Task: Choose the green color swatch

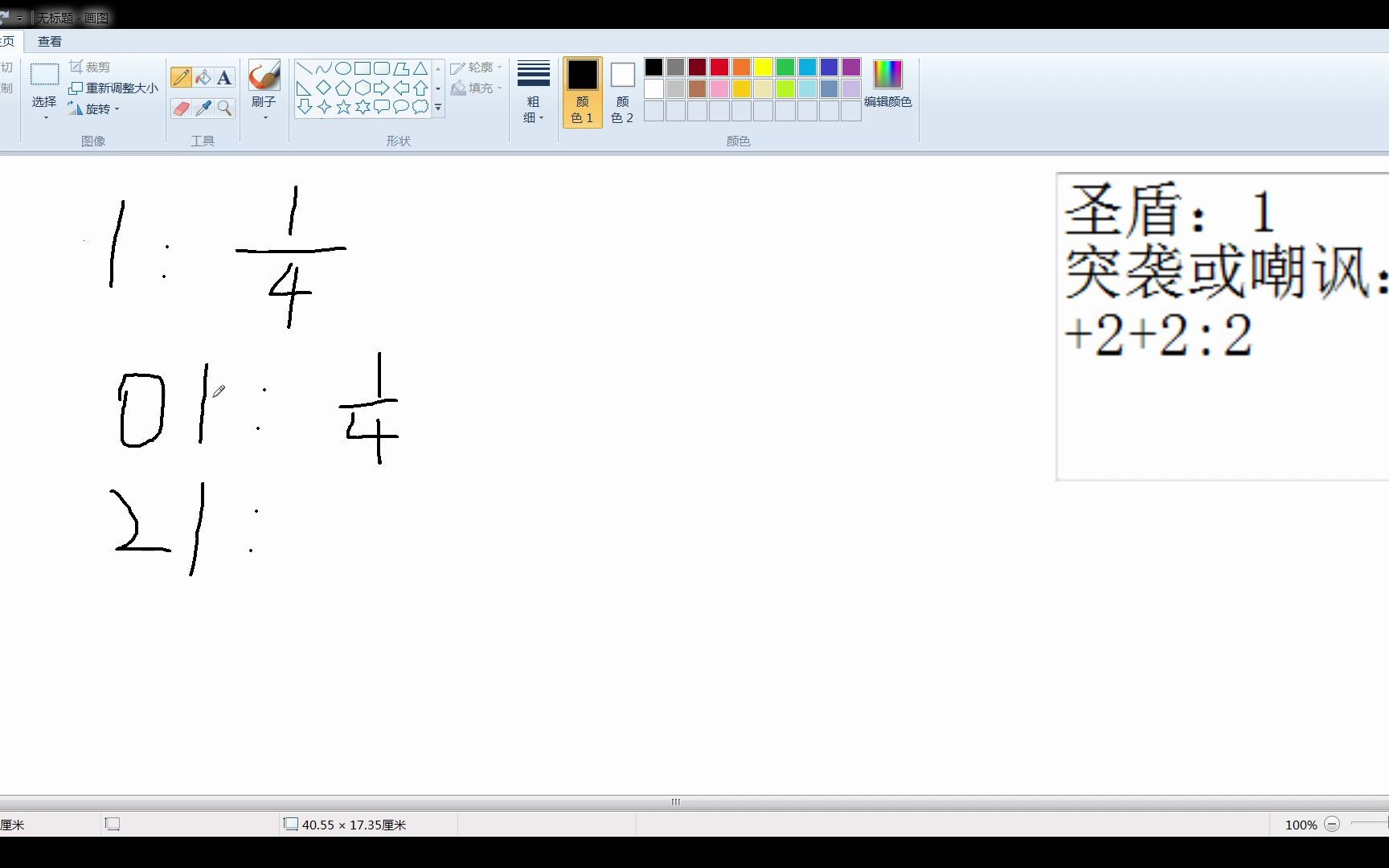Action: point(785,67)
